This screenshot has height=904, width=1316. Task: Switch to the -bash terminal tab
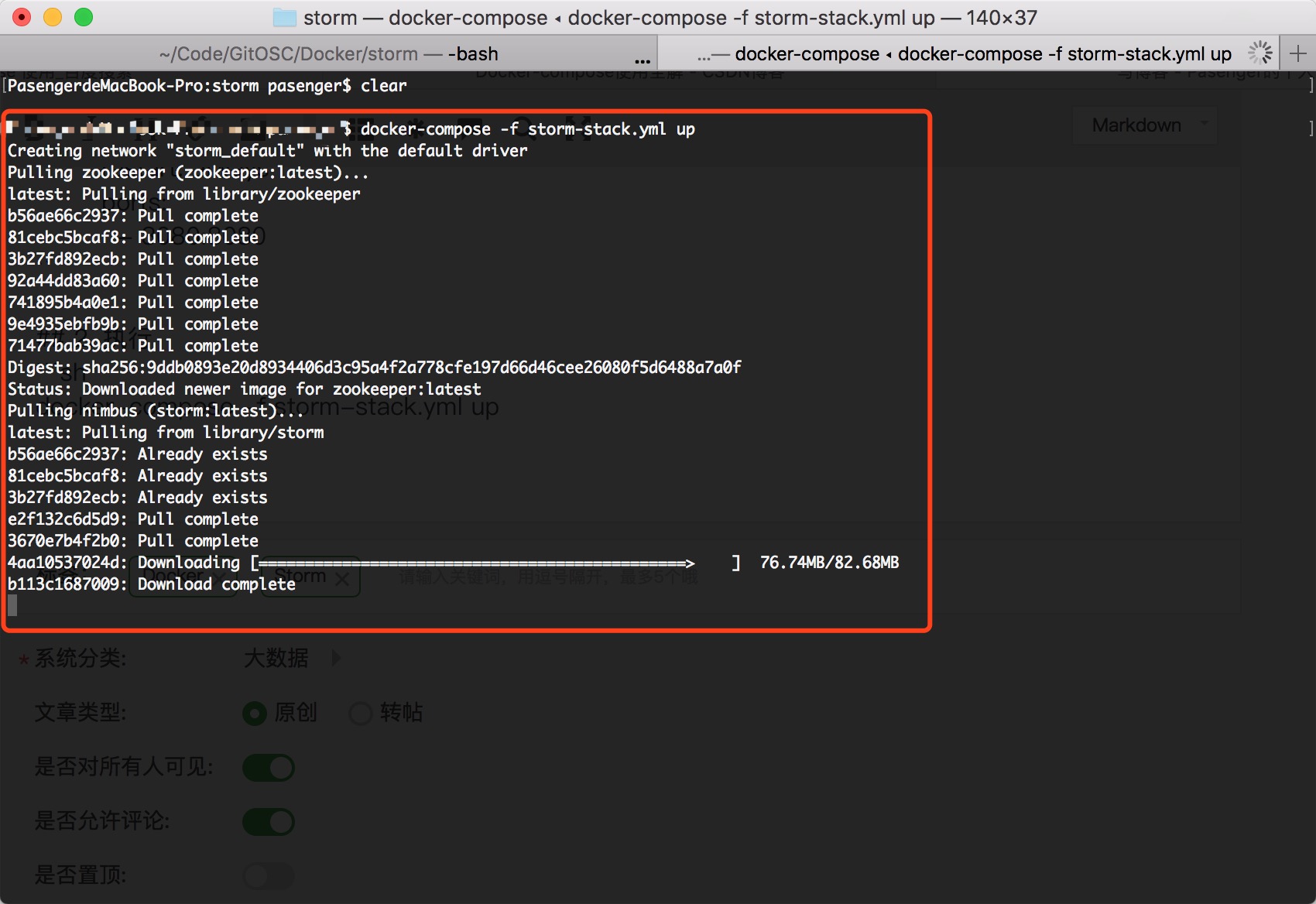click(x=328, y=54)
